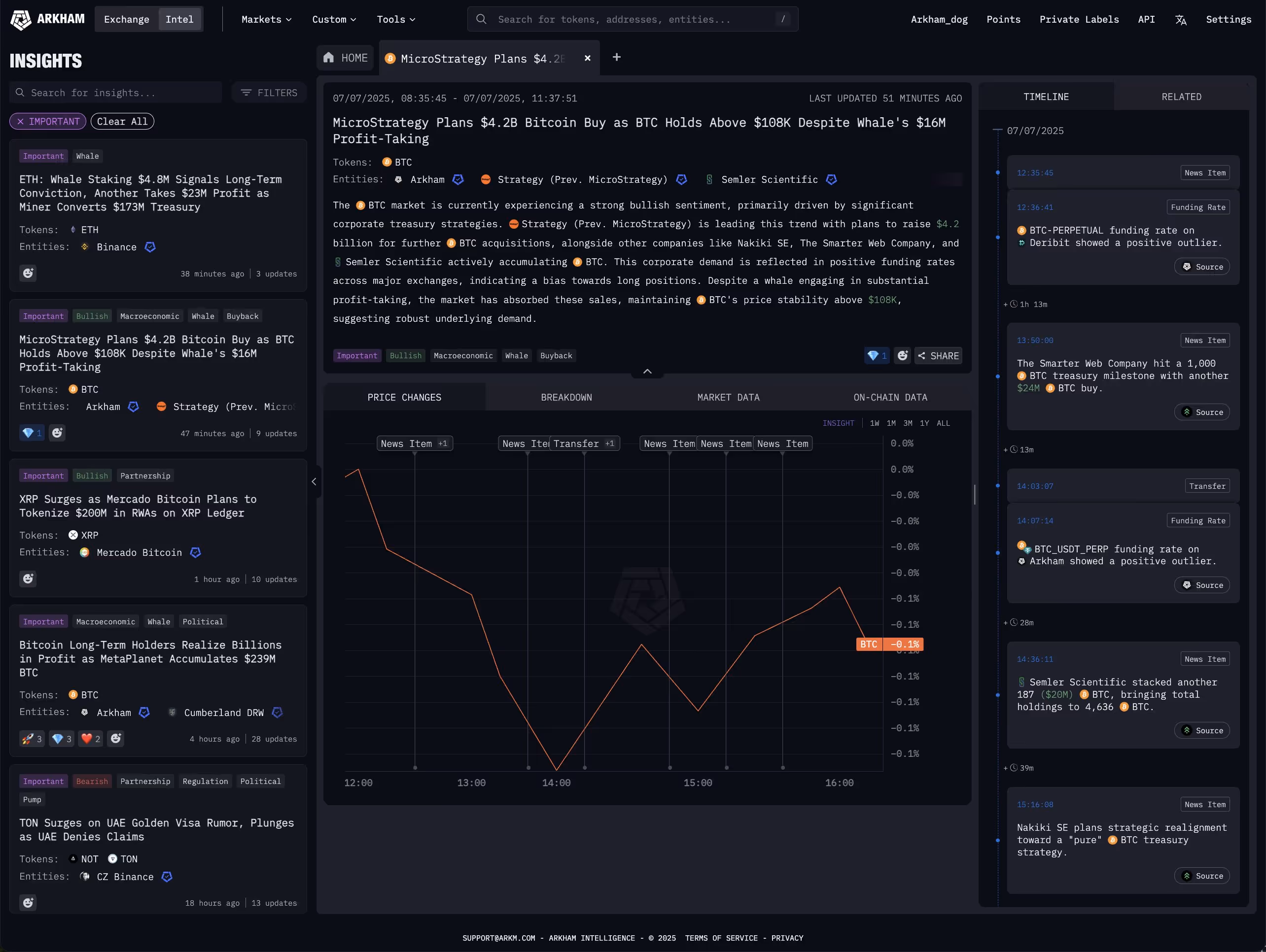Click the SHARE button
Screen dimensions: 1266x952
tap(938, 356)
